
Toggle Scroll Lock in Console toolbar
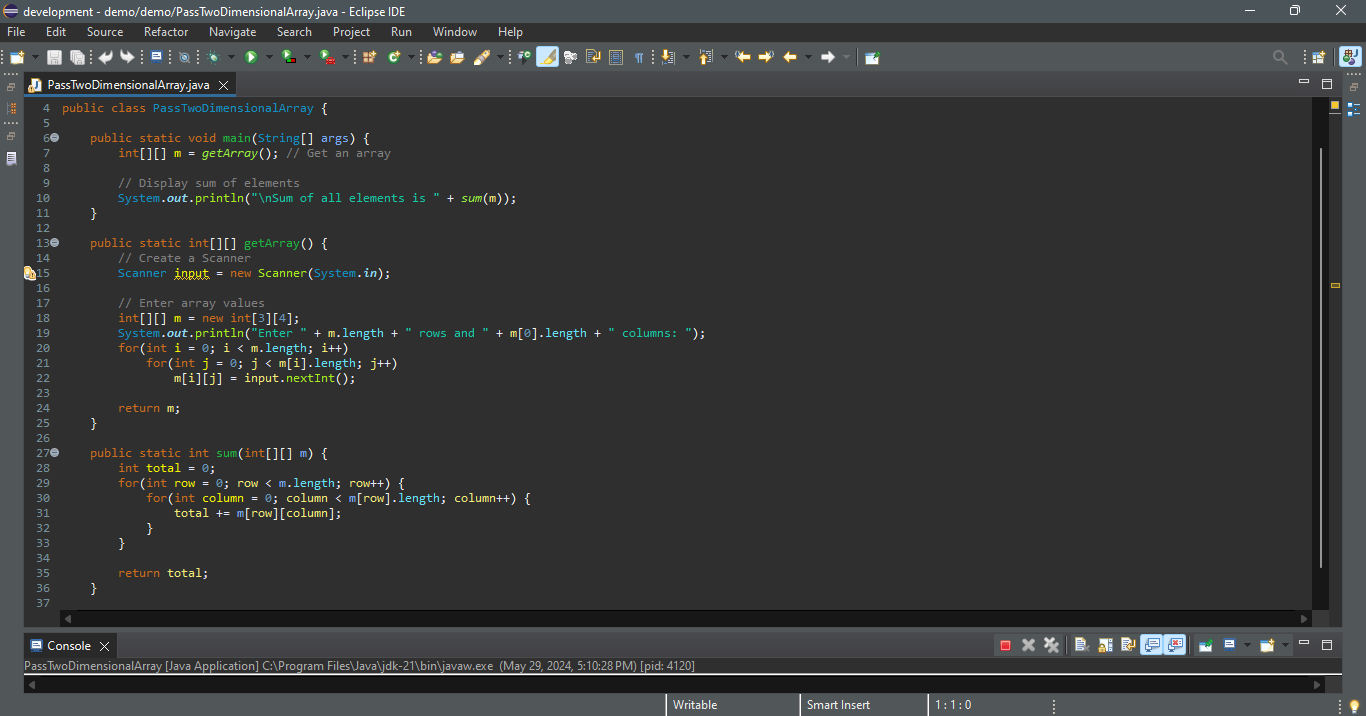pyautogui.click(x=1104, y=645)
